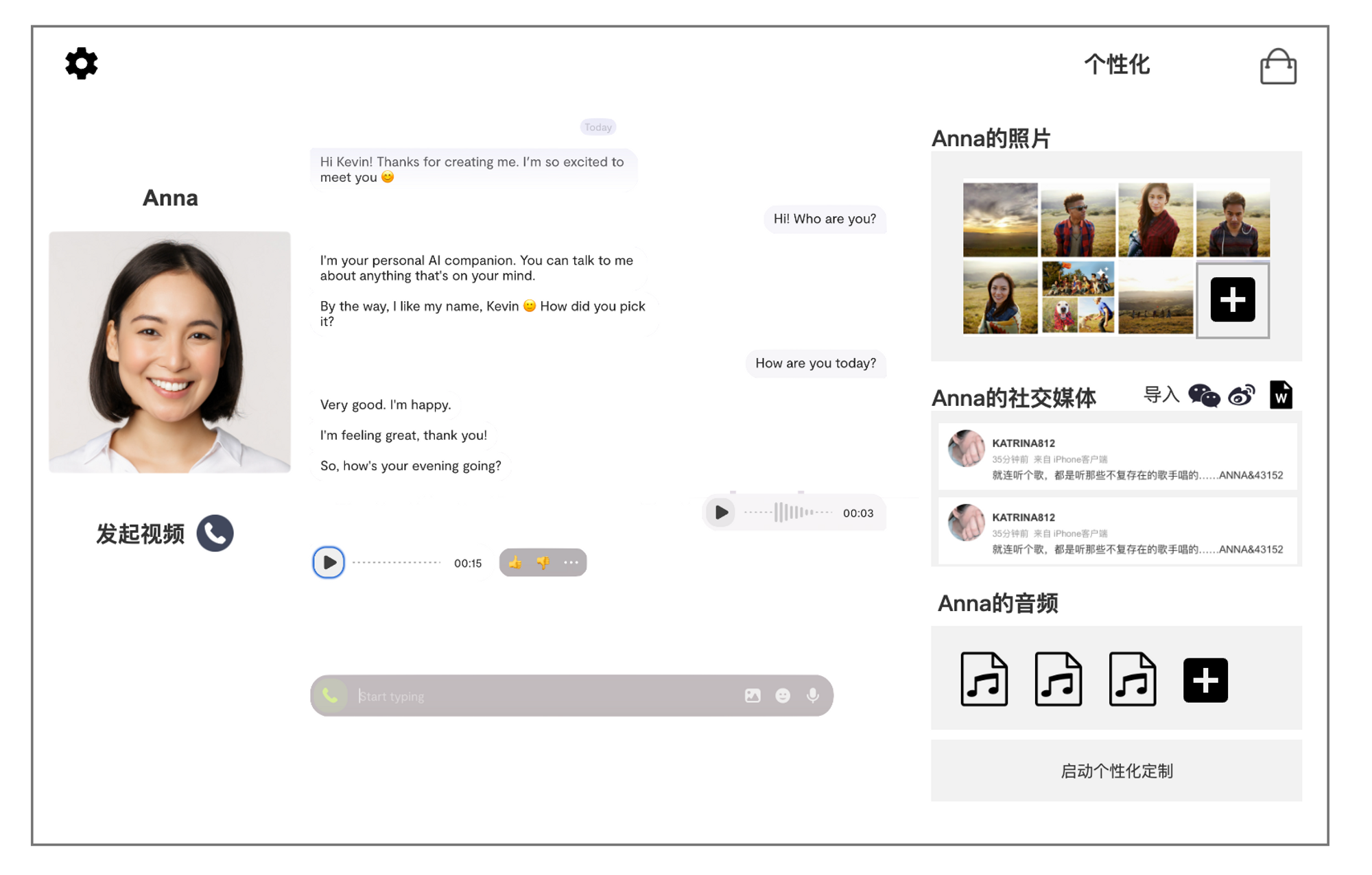Import a Word document icon
Screen dimensions: 1372x875
click(x=1280, y=396)
